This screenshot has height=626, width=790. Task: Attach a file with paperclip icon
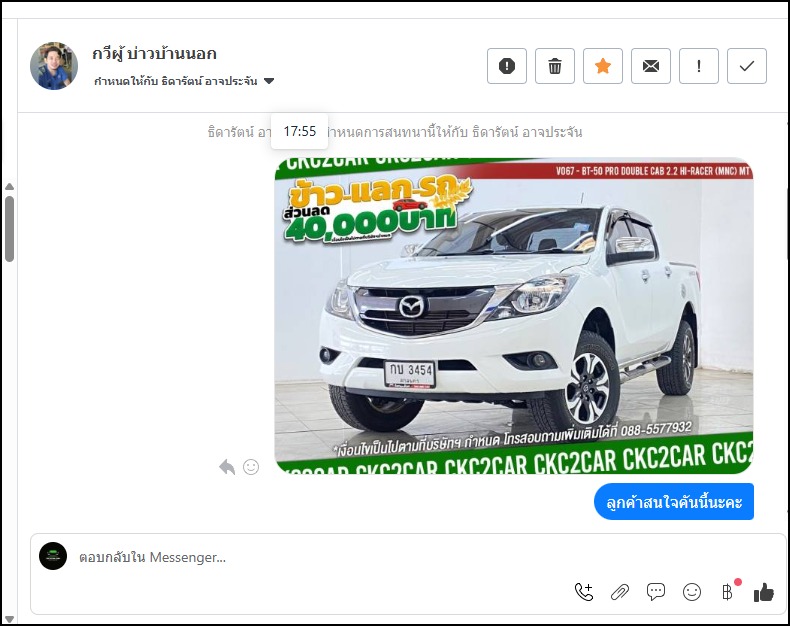620,592
